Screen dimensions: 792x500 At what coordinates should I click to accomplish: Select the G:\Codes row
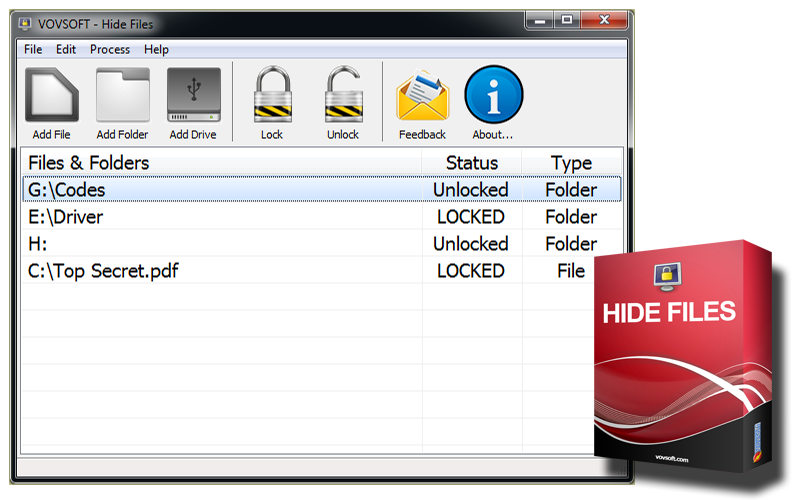322,190
